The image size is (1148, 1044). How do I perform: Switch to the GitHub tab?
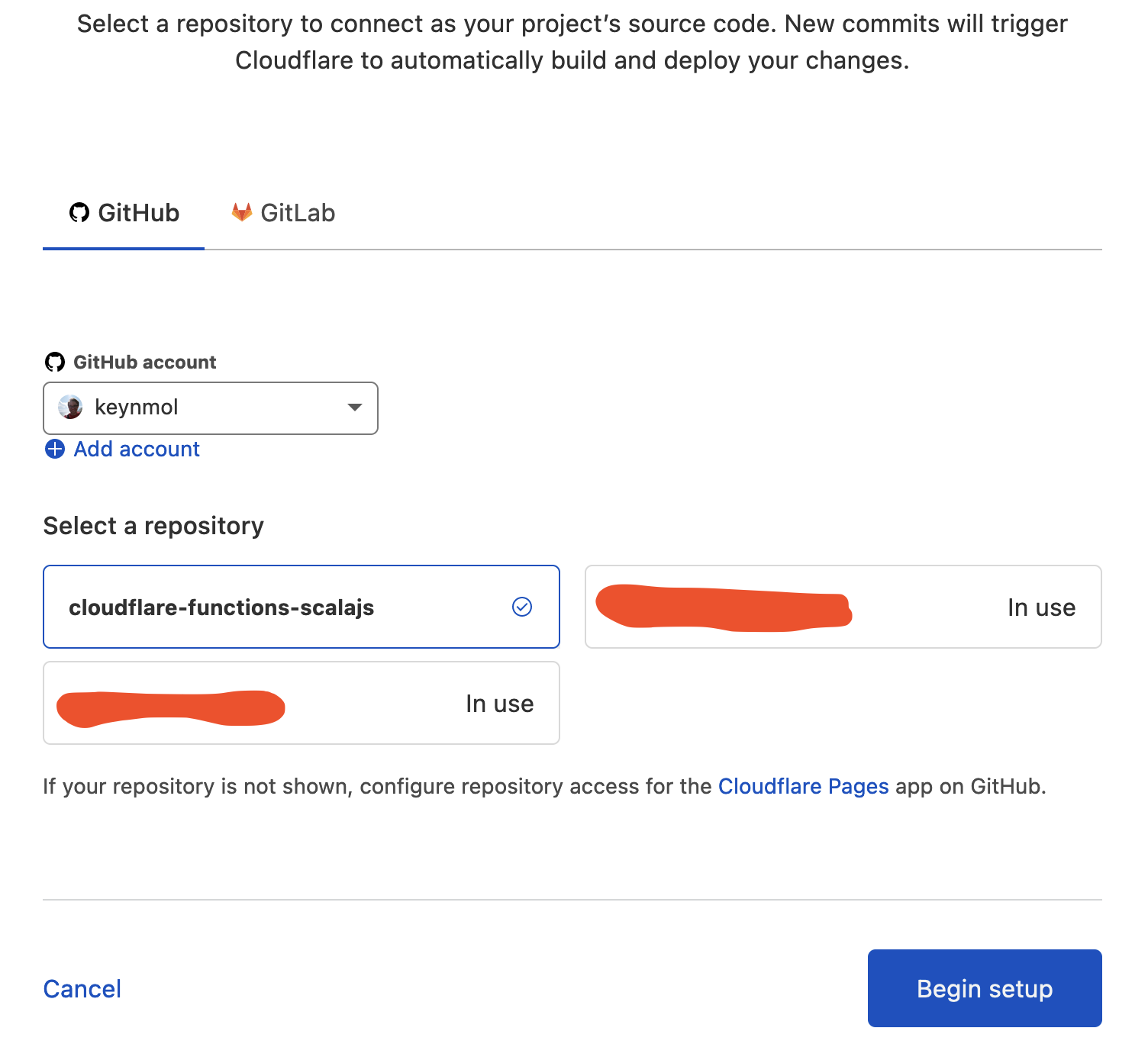click(x=124, y=213)
